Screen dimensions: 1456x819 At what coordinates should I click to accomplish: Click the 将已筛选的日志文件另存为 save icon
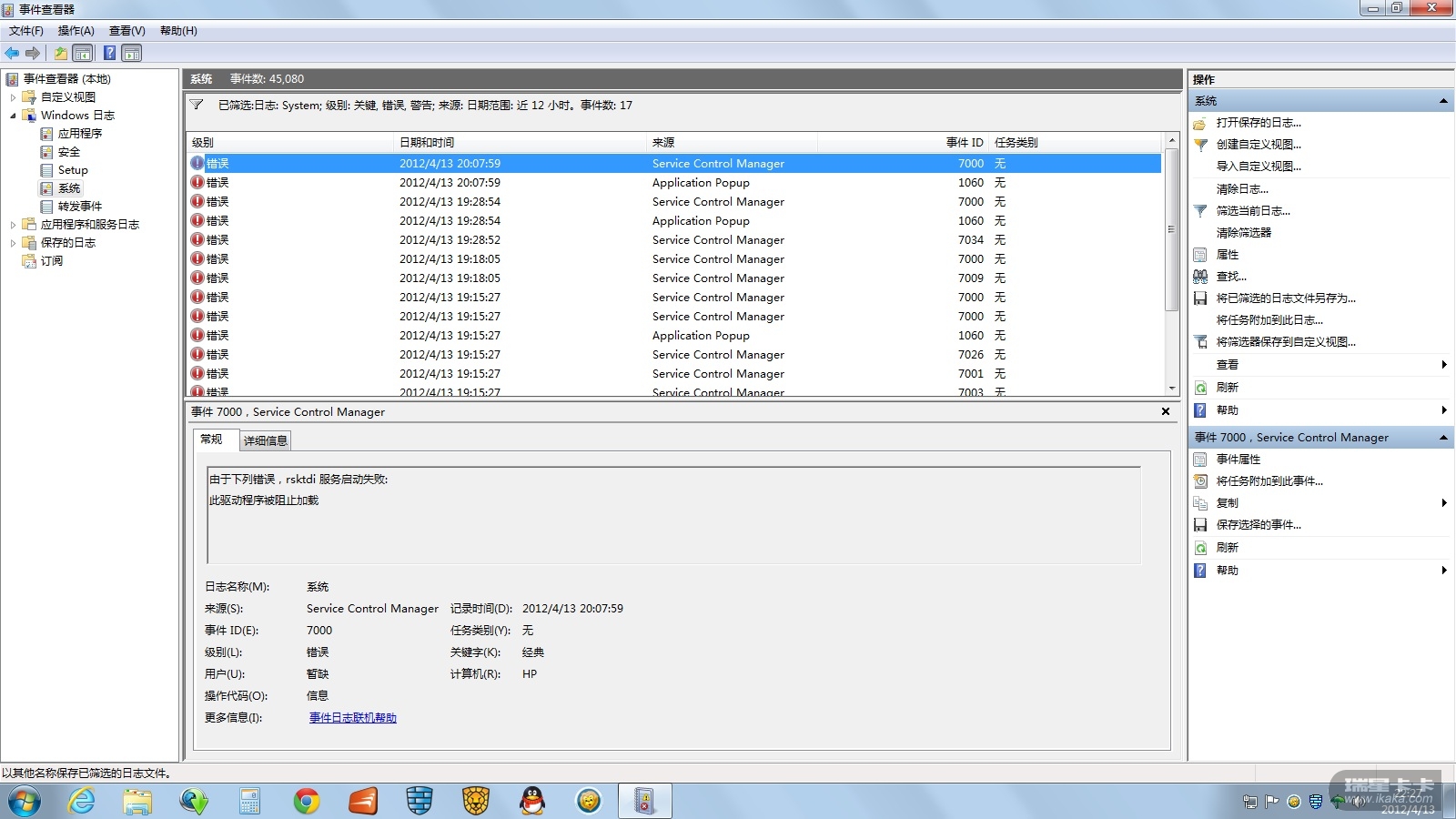1200,298
